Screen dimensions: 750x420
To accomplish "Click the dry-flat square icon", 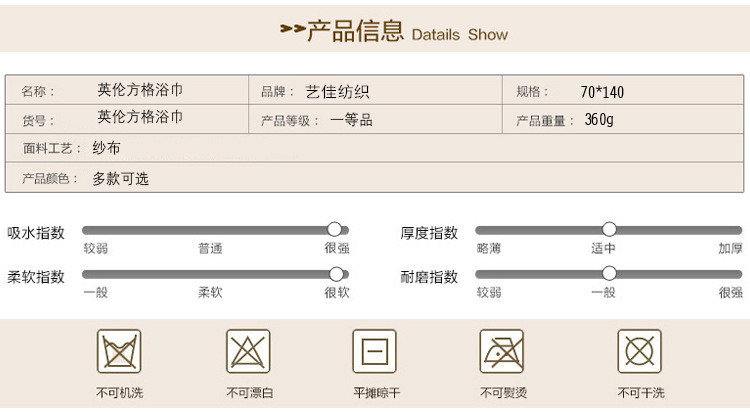I will click(375, 351).
